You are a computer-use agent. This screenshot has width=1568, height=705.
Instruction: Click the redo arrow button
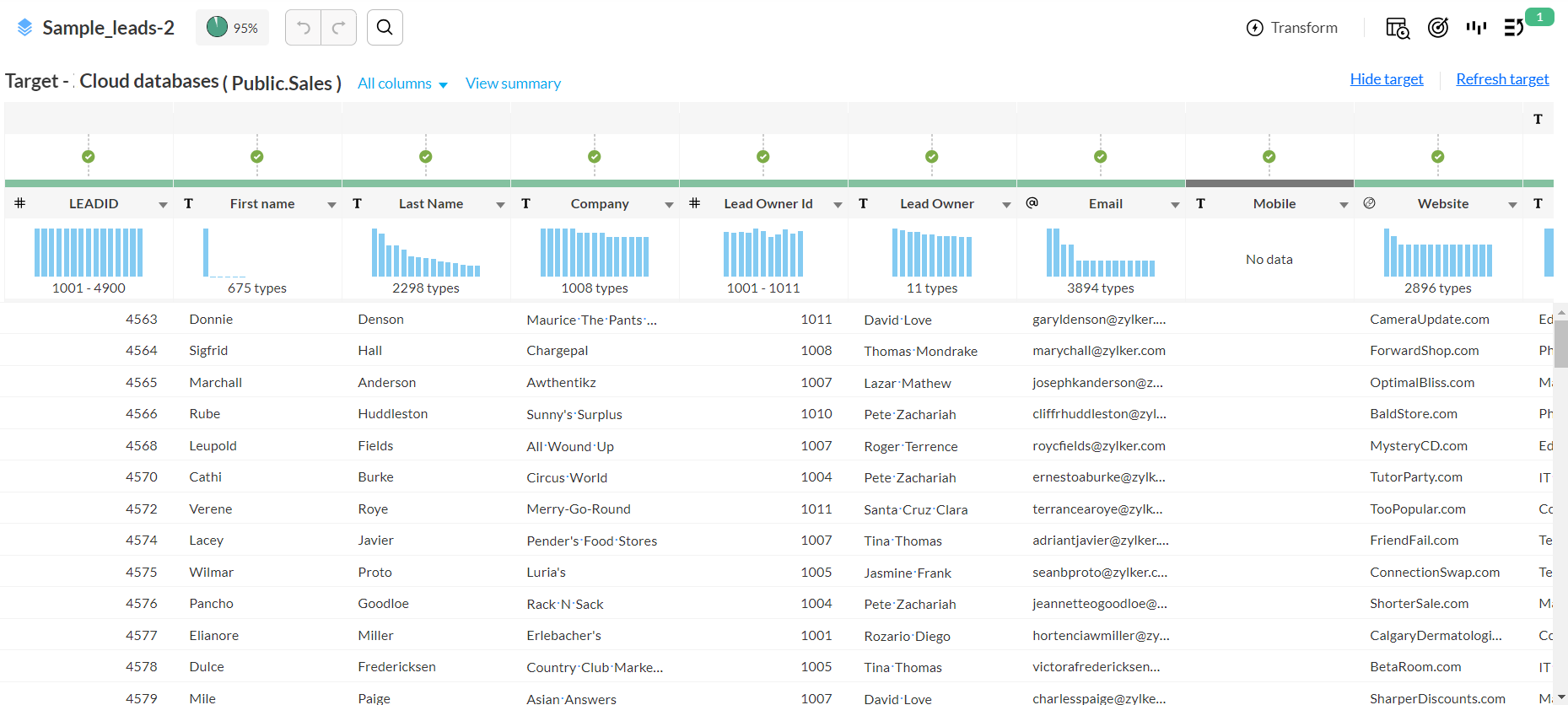[x=338, y=28]
